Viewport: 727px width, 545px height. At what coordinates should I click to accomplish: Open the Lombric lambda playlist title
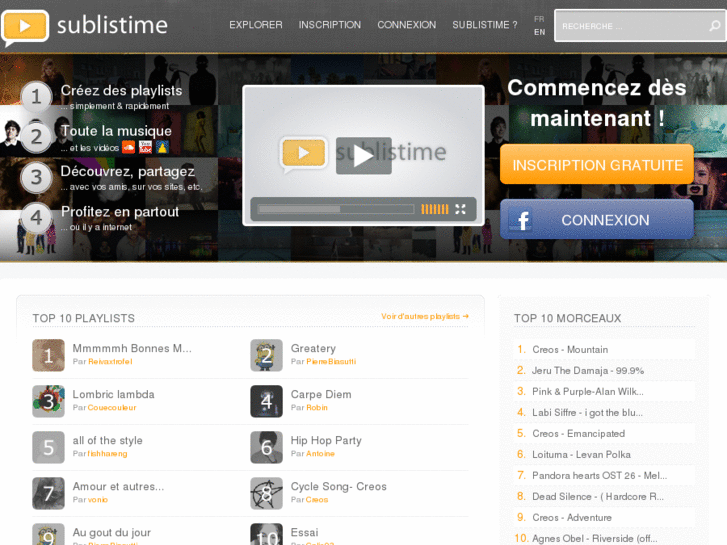click(114, 394)
